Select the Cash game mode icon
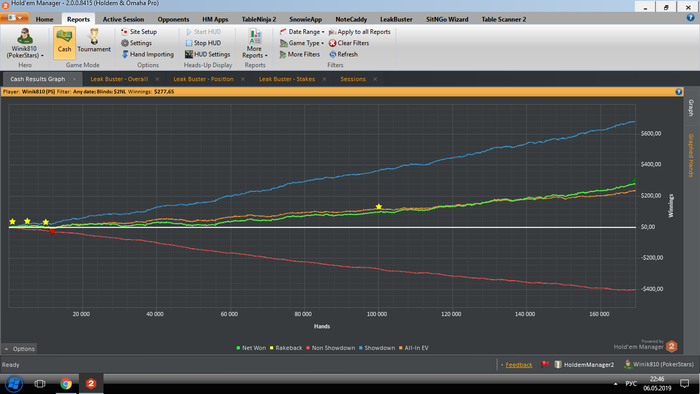 tap(64, 36)
